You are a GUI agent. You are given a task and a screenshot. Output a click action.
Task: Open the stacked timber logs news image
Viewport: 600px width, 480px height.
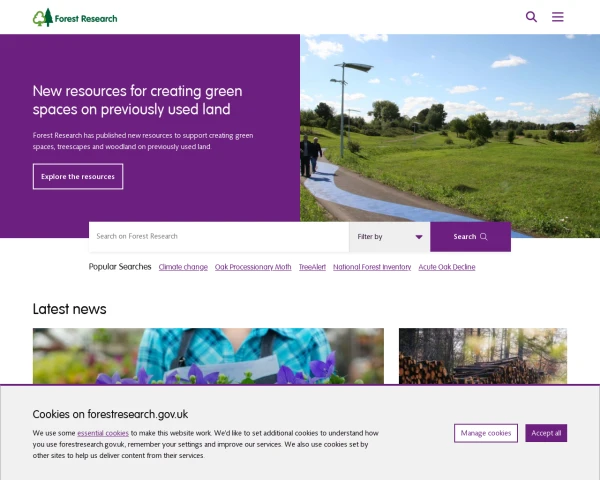[482, 355]
